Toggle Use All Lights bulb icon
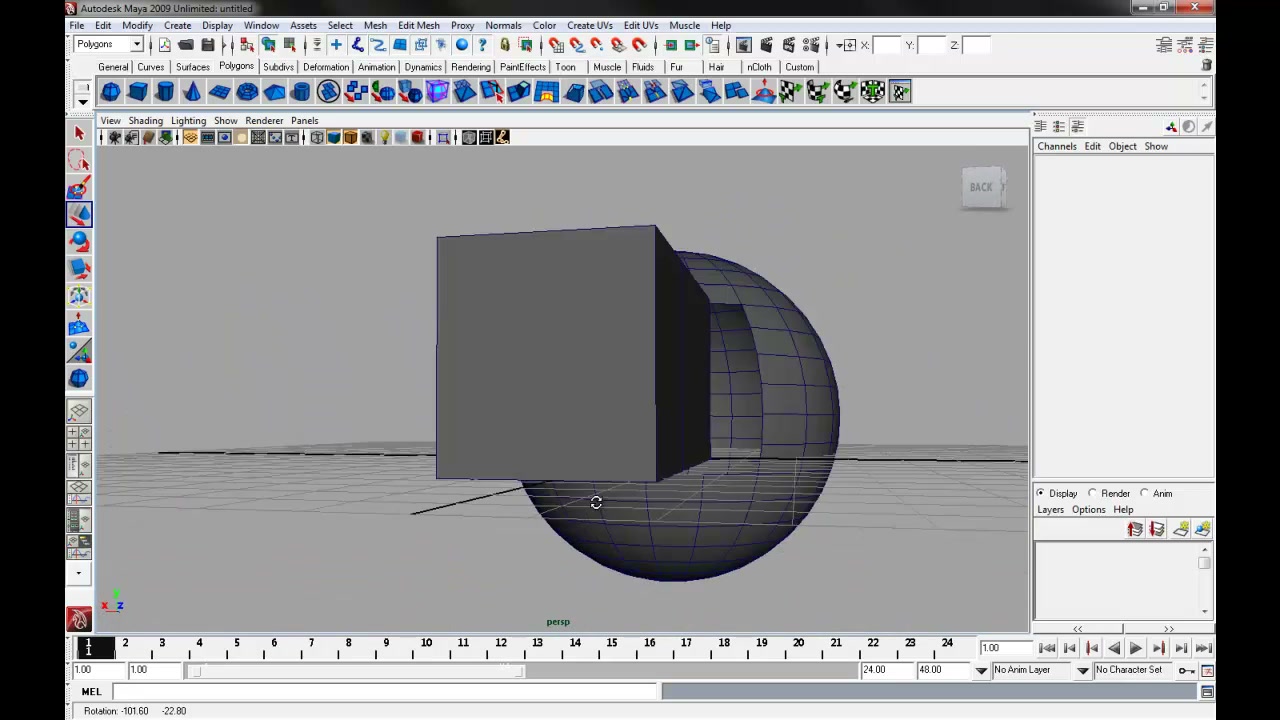 (384, 138)
